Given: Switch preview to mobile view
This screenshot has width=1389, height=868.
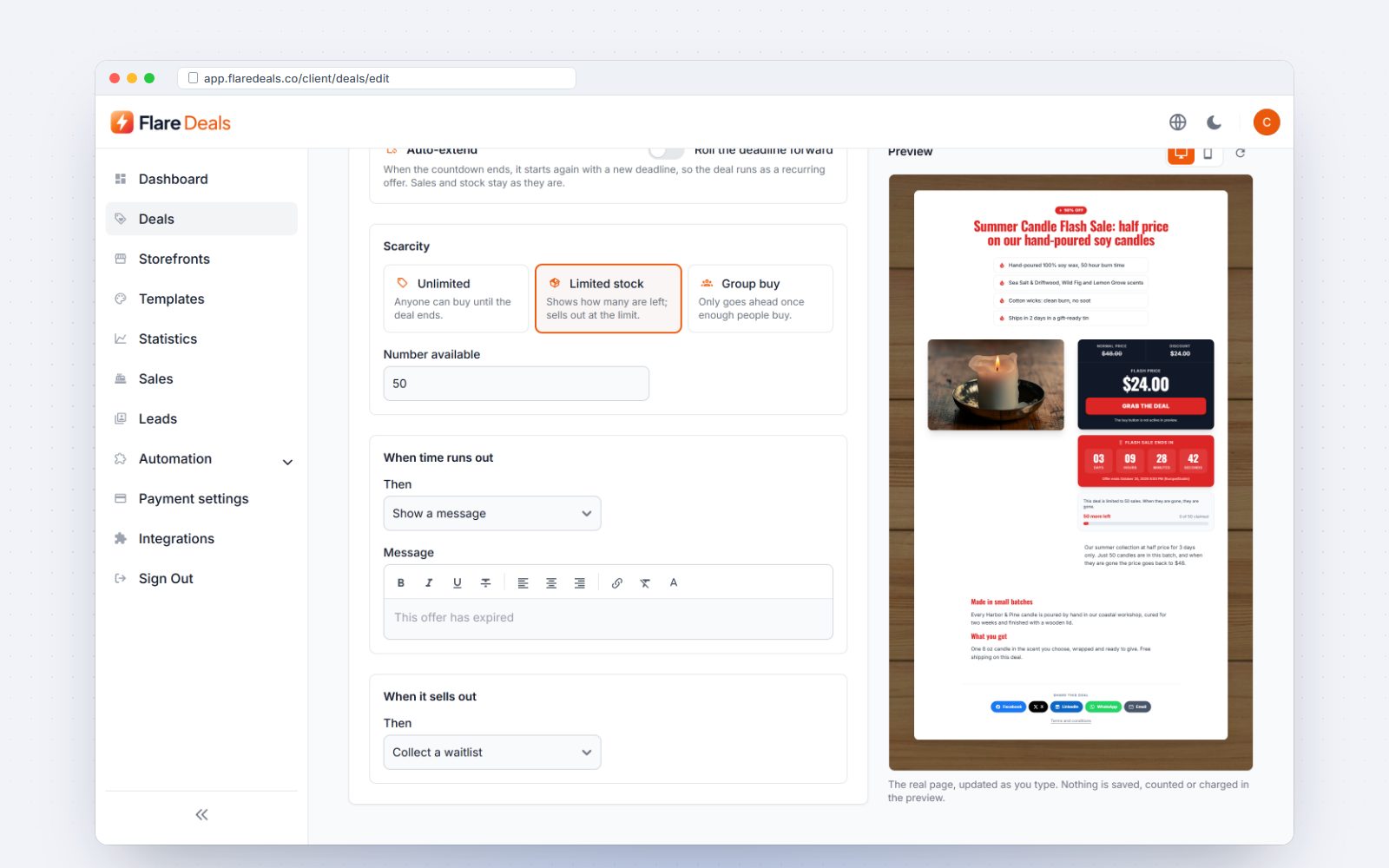Looking at the screenshot, I should (x=1208, y=154).
